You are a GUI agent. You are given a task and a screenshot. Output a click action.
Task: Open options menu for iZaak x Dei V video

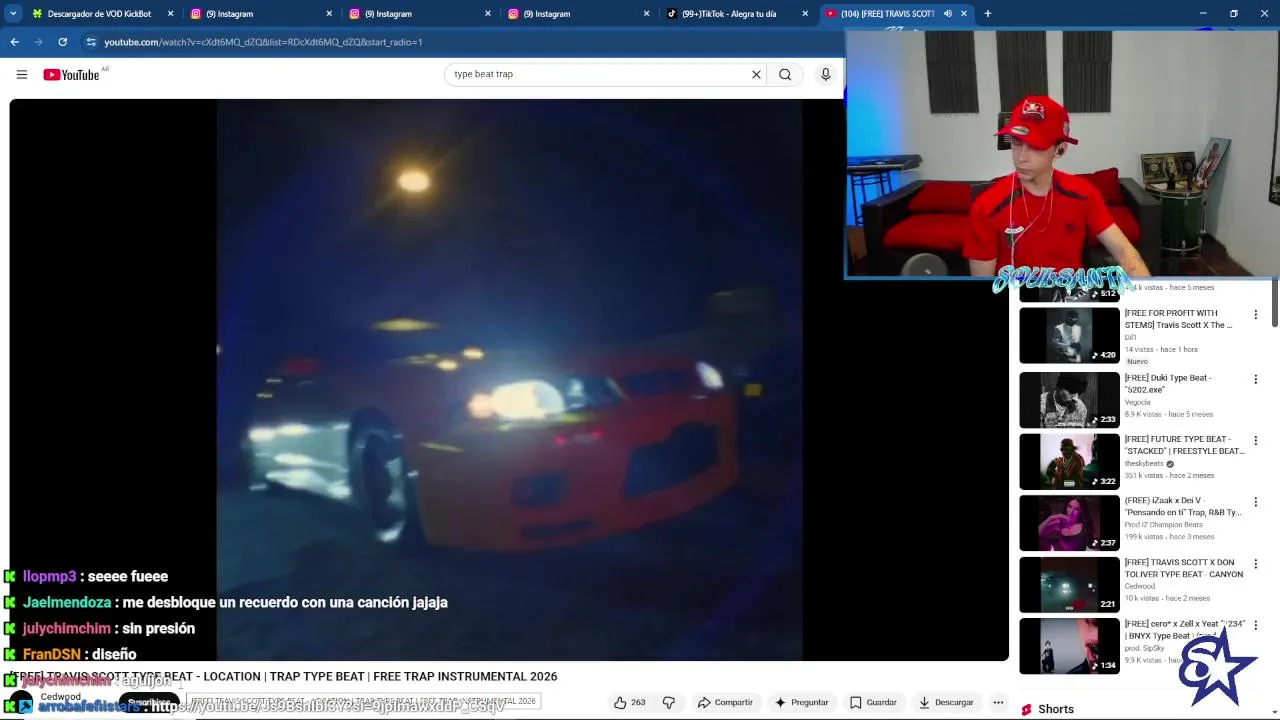pos(1255,502)
